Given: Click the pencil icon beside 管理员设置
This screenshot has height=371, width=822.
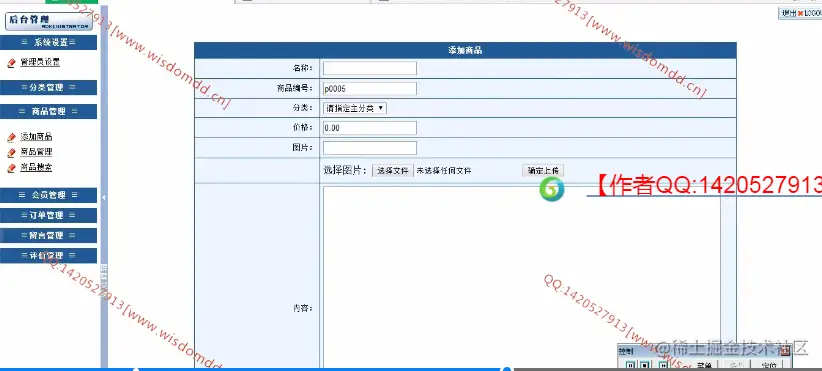Looking at the screenshot, I should click(12, 63).
